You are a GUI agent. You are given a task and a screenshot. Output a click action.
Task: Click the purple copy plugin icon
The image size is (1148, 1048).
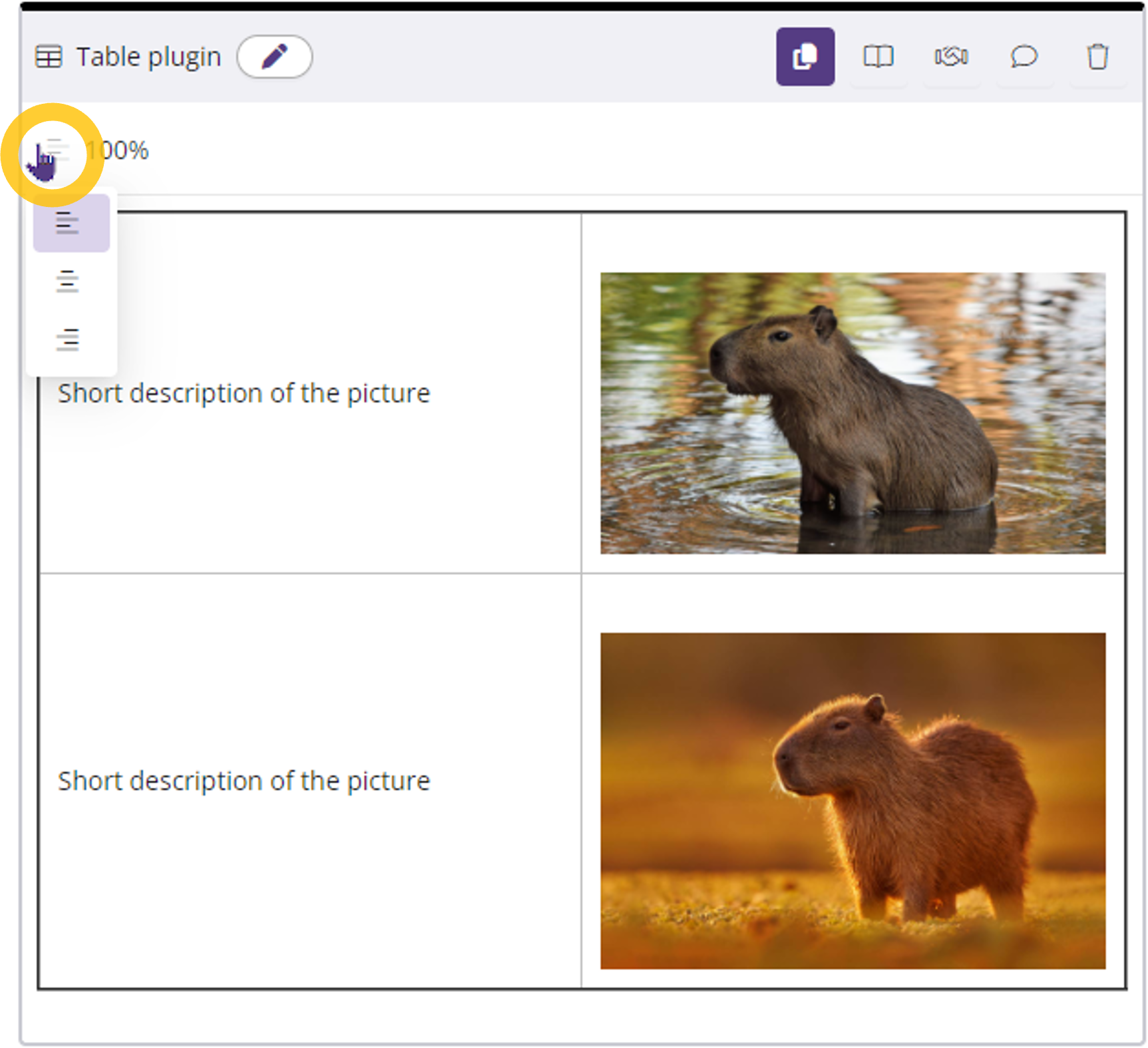(805, 57)
